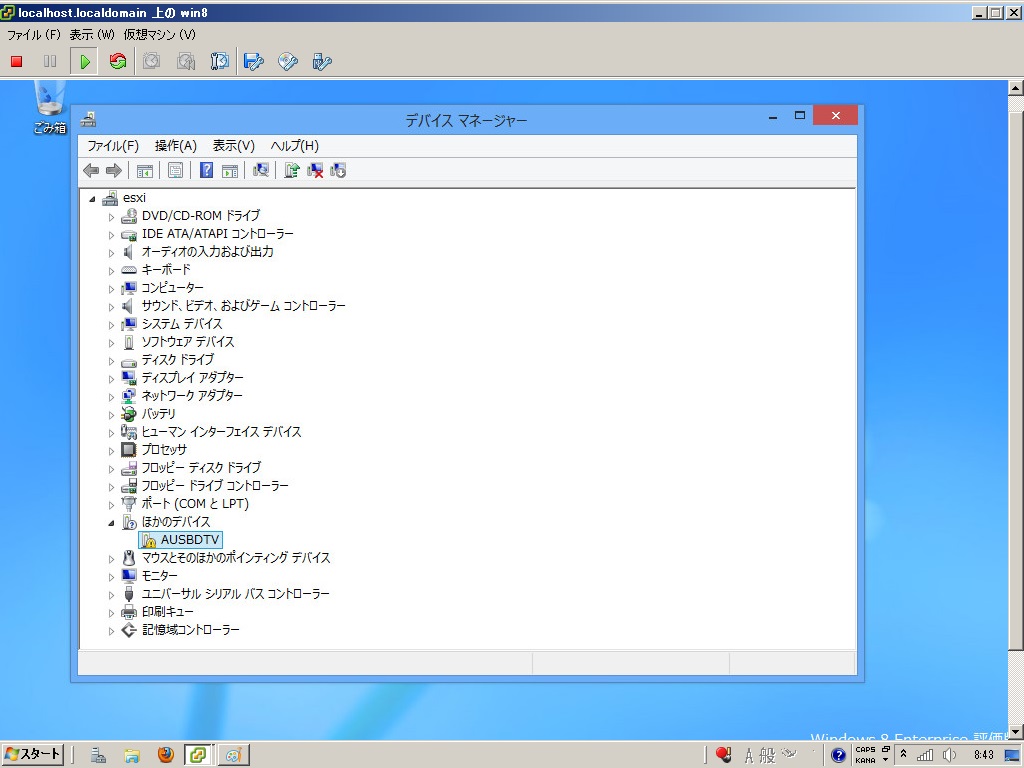Click the update driver software icon
The width and height of the screenshot is (1024, 768).
click(x=292, y=170)
